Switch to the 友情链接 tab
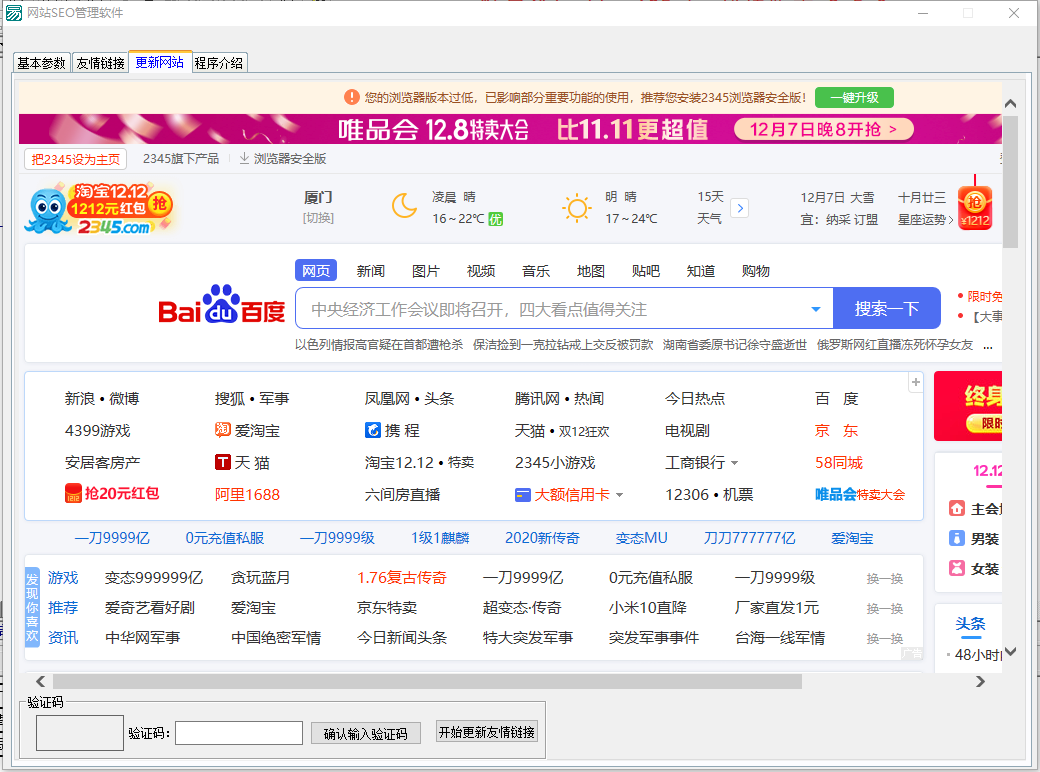The width and height of the screenshot is (1040, 772). coord(100,63)
